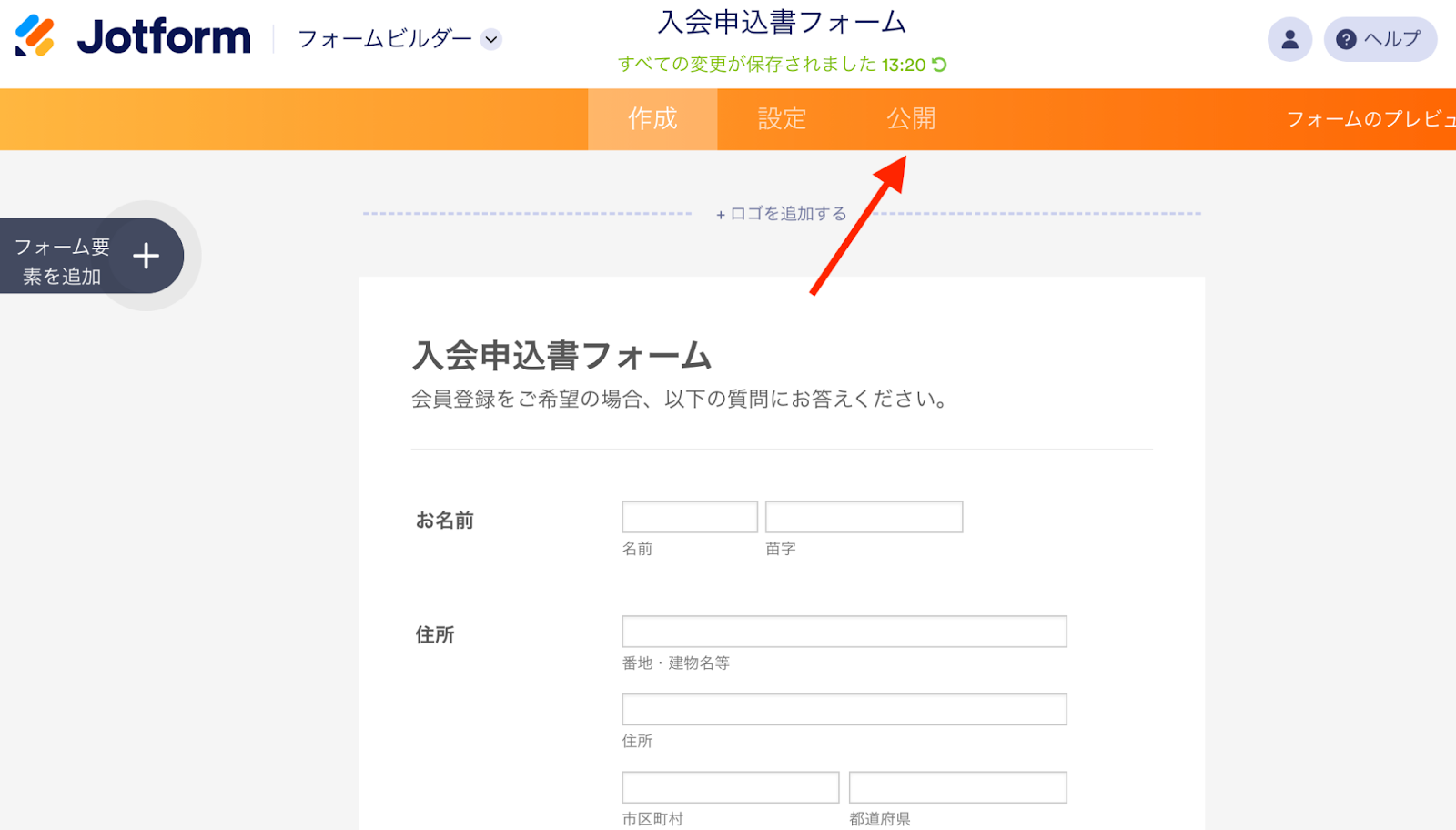Open the フォームビルダー dropdown chevron
Viewport: 1456px width, 830px height.
click(x=491, y=40)
